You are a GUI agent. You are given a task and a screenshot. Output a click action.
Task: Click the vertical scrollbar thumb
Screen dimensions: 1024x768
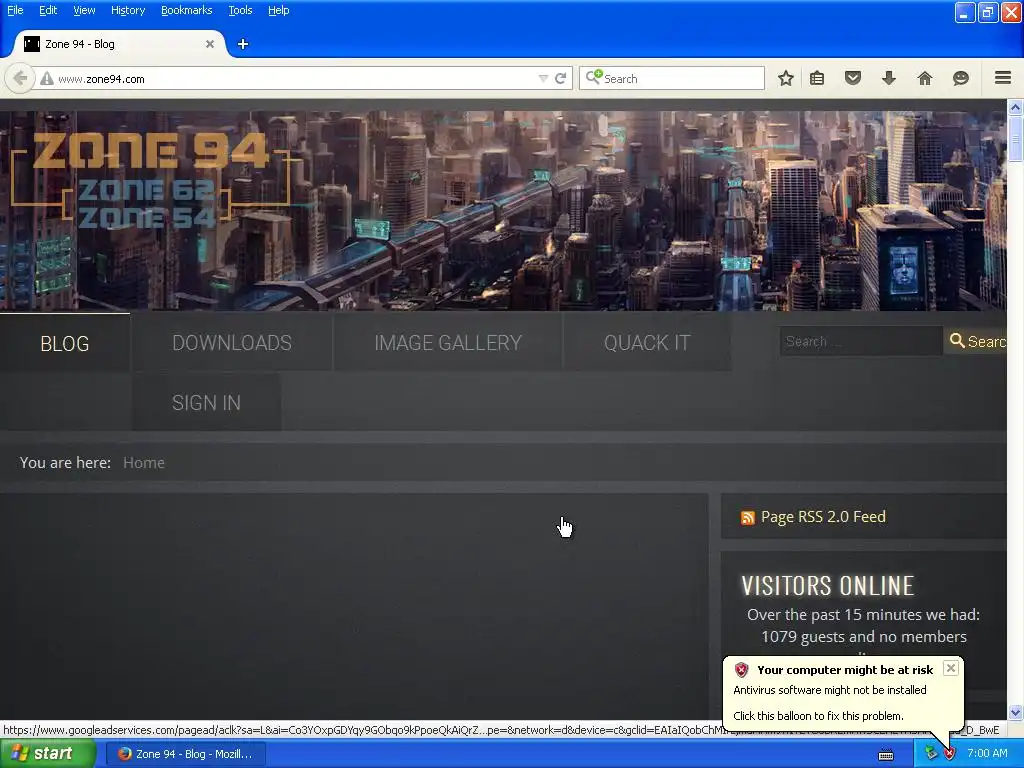pos(1015,138)
